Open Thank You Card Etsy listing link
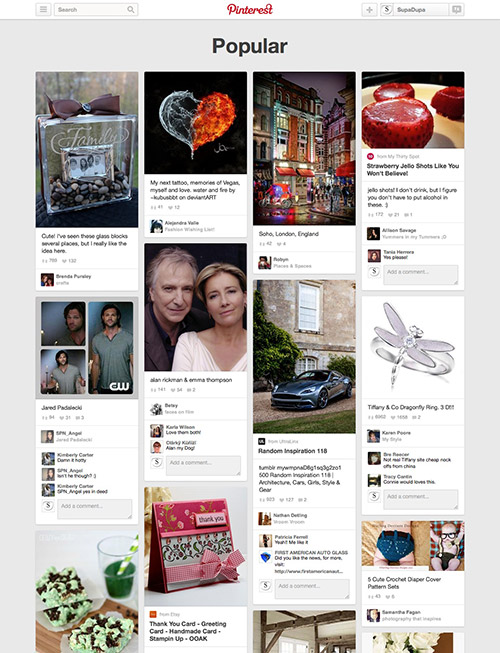This screenshot has height=653, width=500. click(188, 631)
